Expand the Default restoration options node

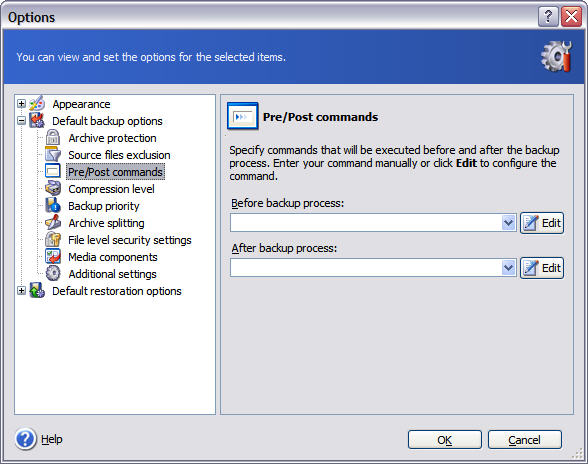coord(21,291)
